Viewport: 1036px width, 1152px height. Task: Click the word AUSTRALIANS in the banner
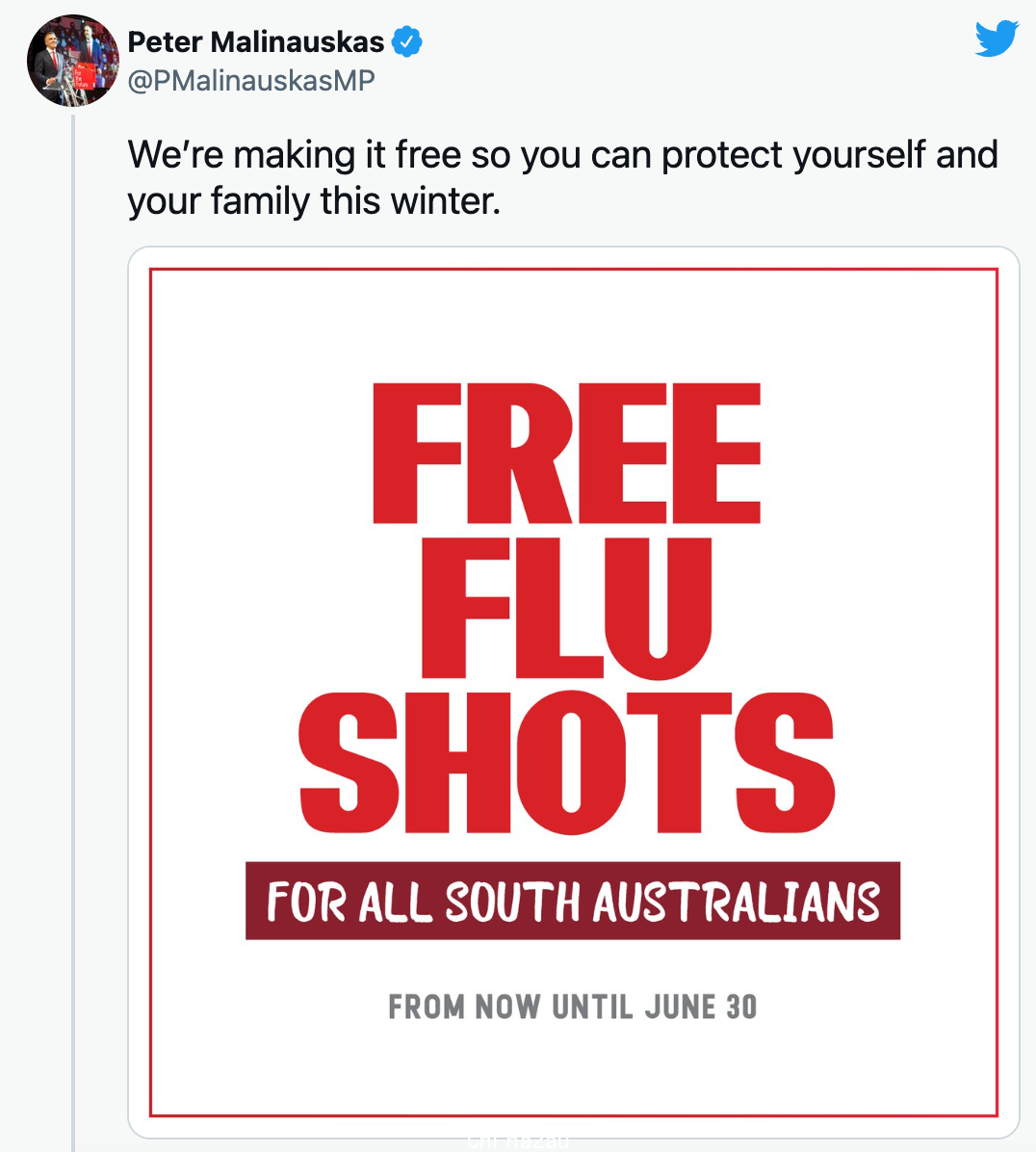(x=737, y=902)
